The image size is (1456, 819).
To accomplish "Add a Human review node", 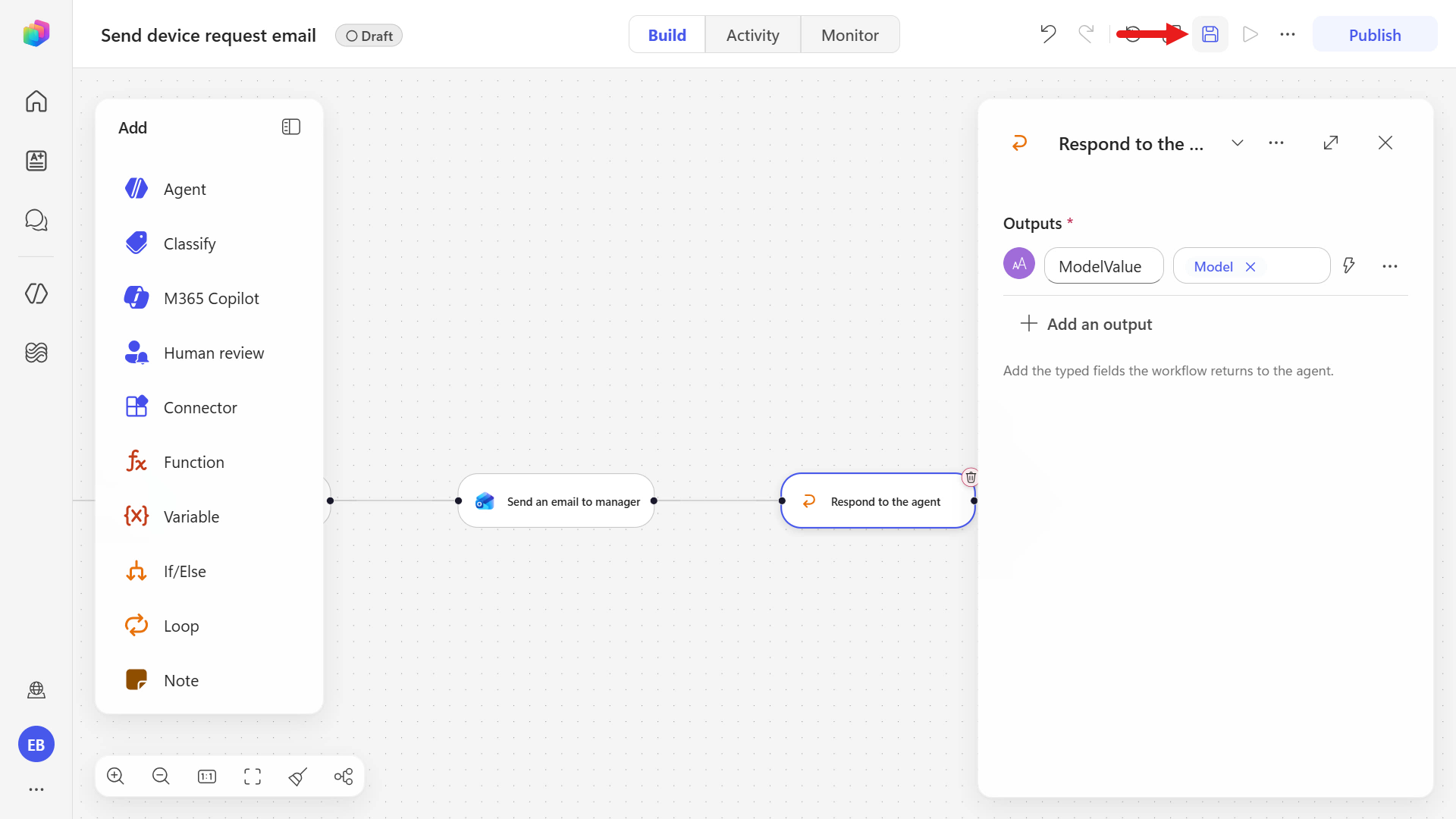I will point(209,353).
